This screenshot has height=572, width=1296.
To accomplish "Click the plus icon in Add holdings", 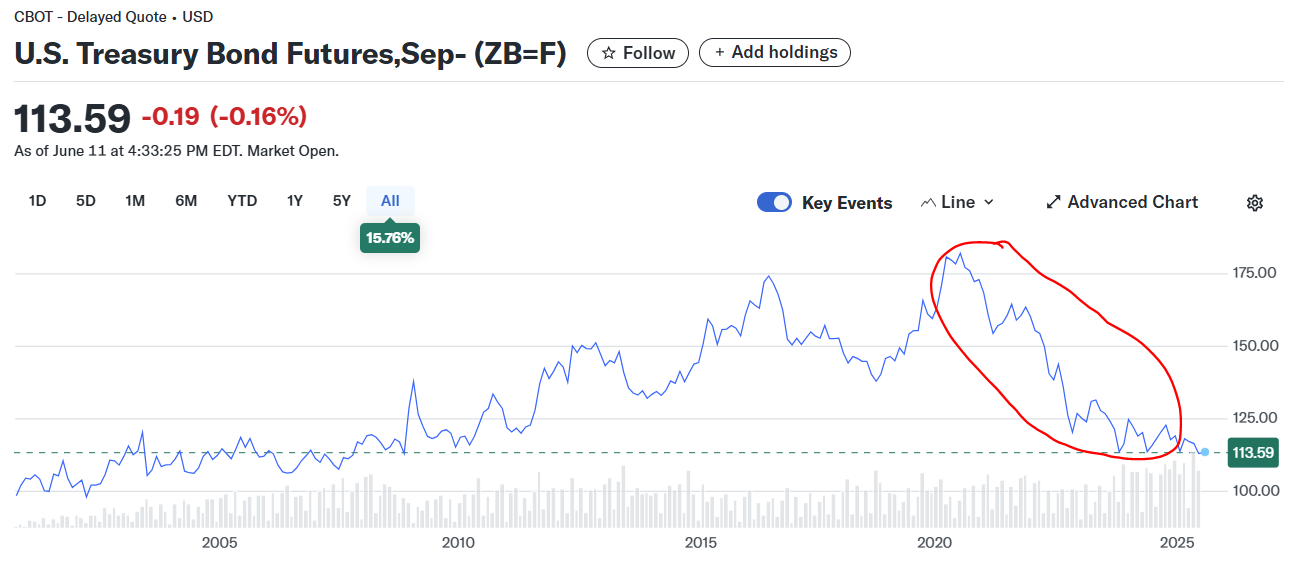I will (x=719, y=53).
